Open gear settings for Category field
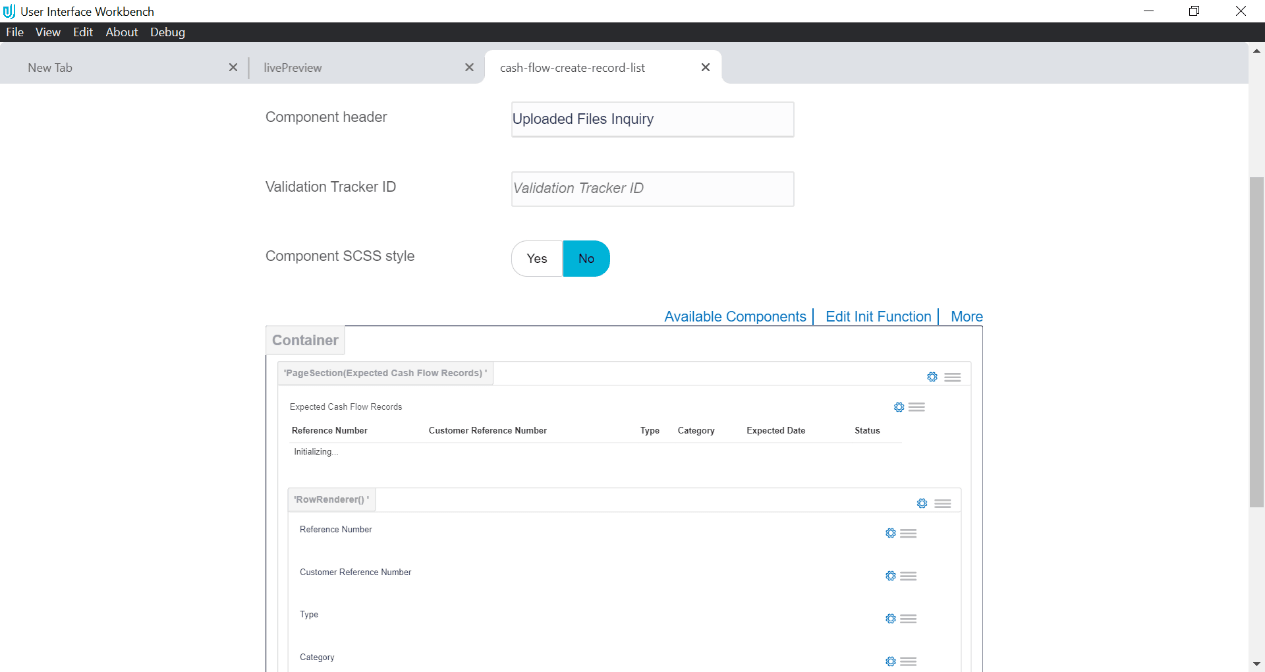Image resolution: width=1265 pixels, height=672 pixels. click(890, 661)
